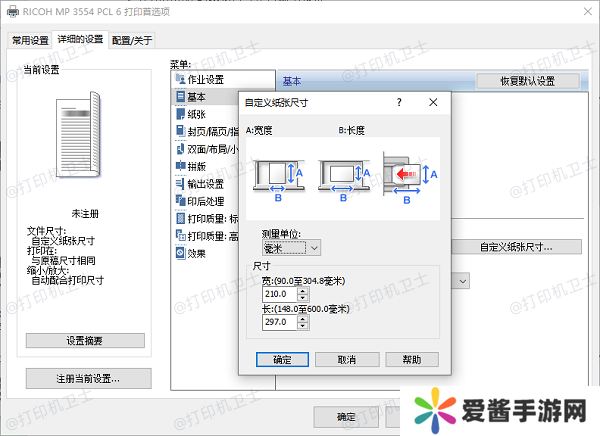Click the 宽 width input field showing 210.0
The image size is (600, 436).
(272, 294)
